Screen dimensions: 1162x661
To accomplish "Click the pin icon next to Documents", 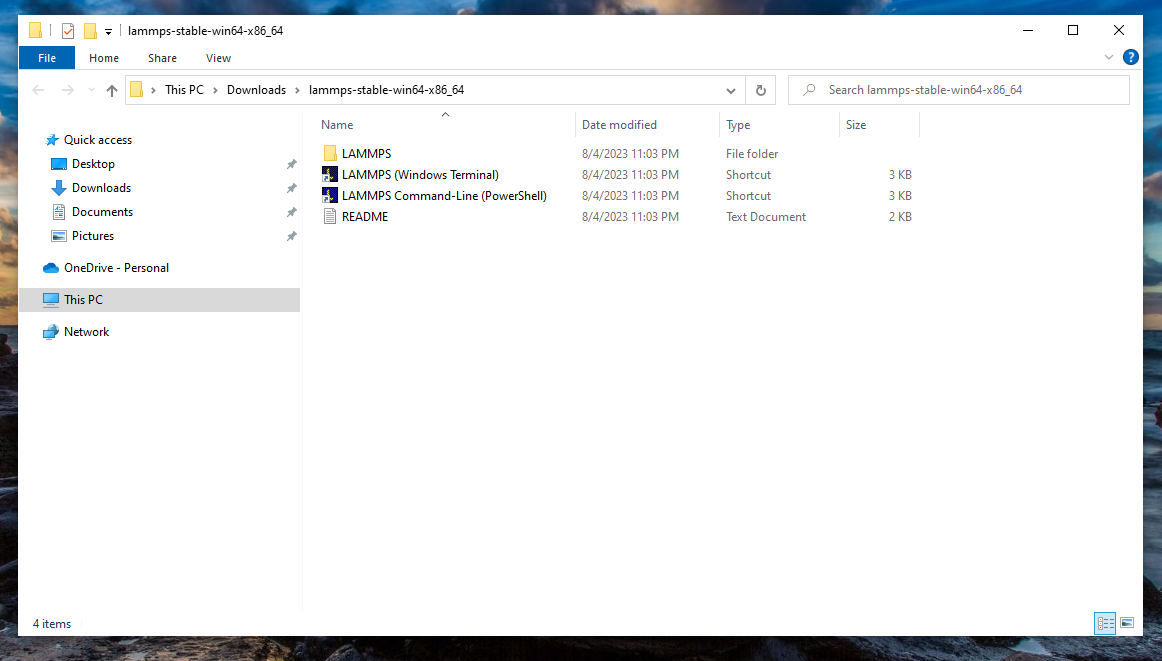I will 292,213.
